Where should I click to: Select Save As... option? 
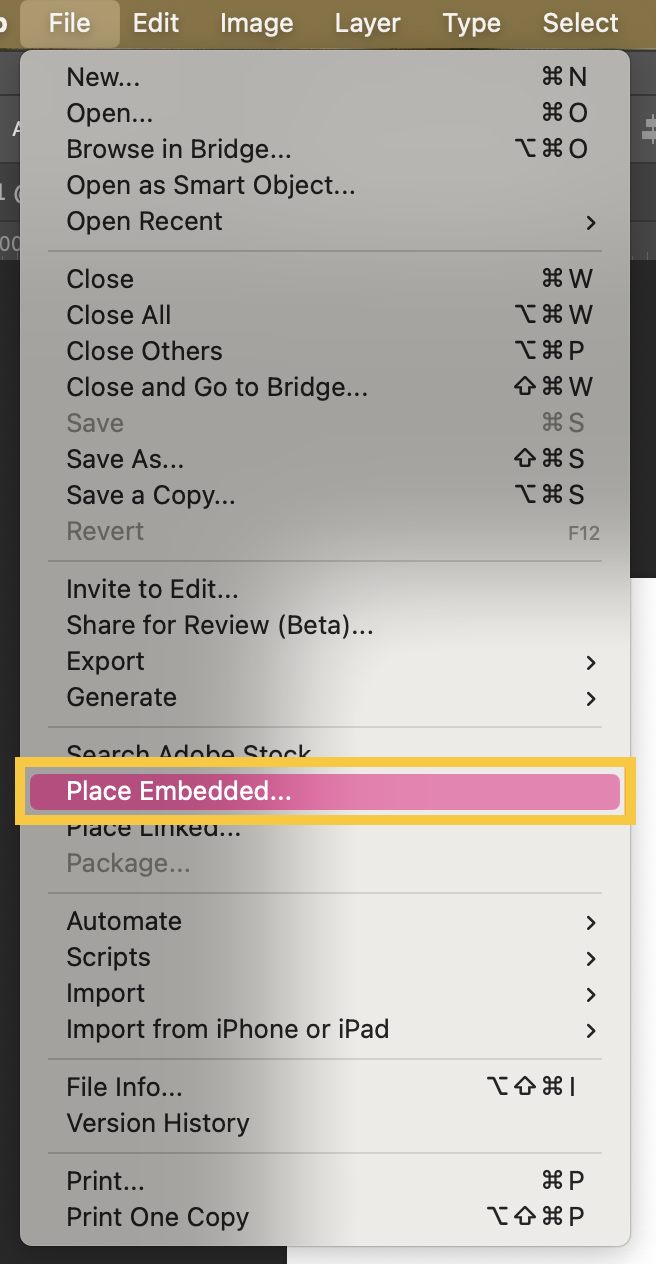point(125,460)
